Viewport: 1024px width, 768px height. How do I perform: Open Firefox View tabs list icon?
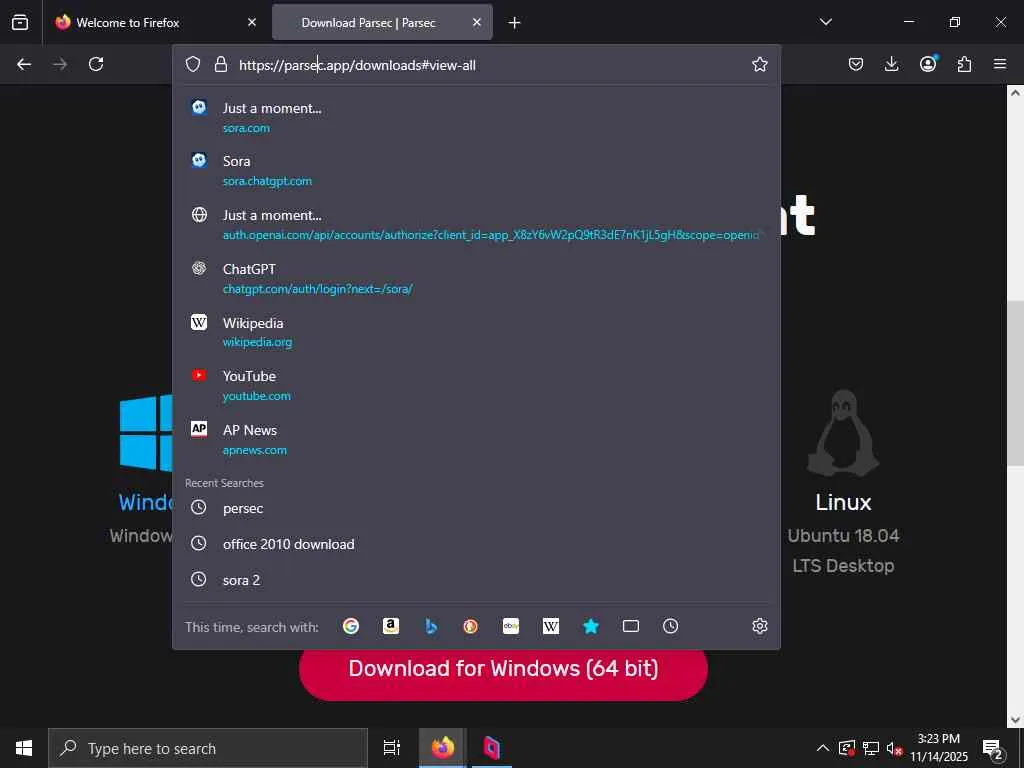20,22
